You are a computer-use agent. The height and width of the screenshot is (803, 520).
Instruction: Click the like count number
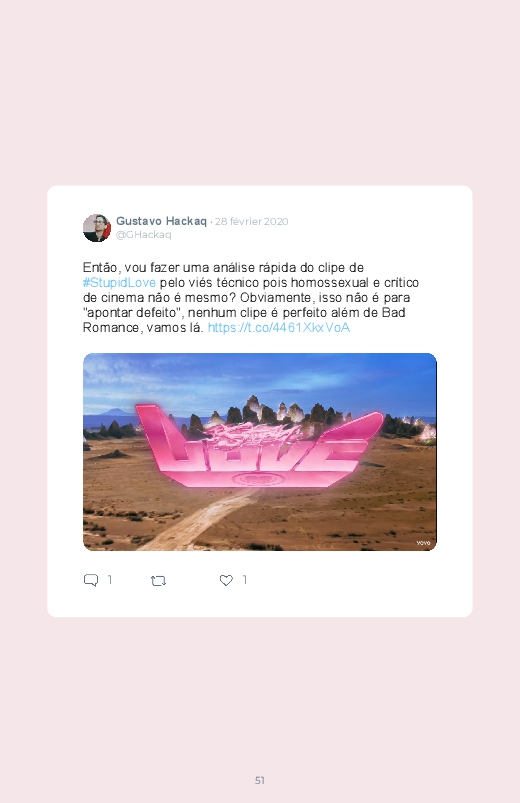click(x=245, y=580)
